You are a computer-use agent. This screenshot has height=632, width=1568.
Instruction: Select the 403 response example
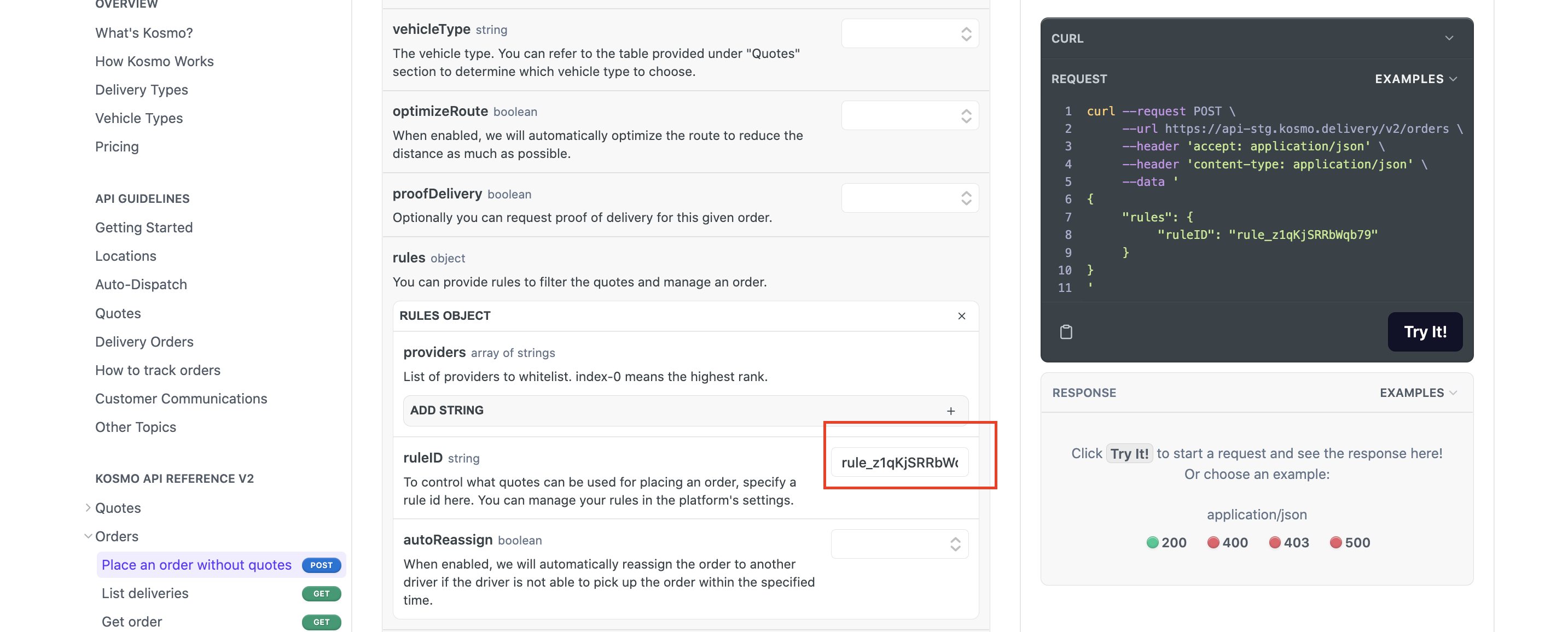tap(1288, 542)
